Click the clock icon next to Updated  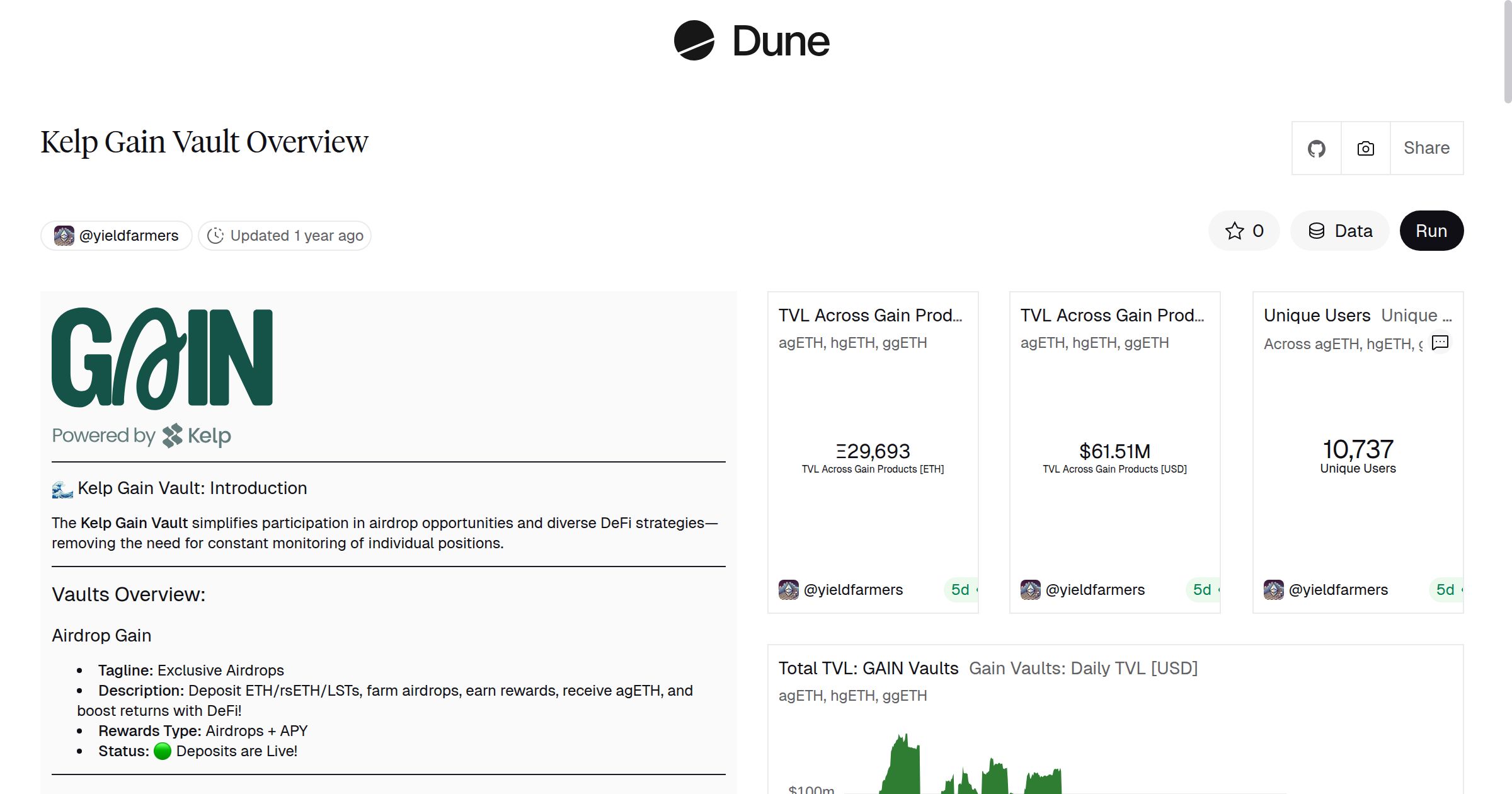215,235
